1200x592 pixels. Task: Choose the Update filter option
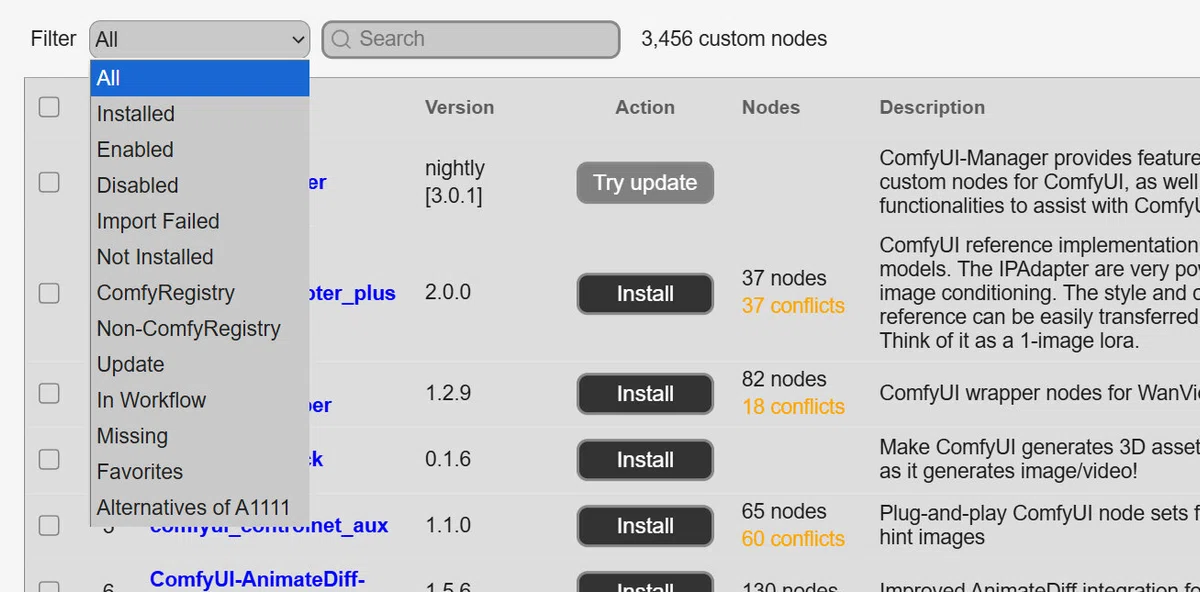point(200,365)
